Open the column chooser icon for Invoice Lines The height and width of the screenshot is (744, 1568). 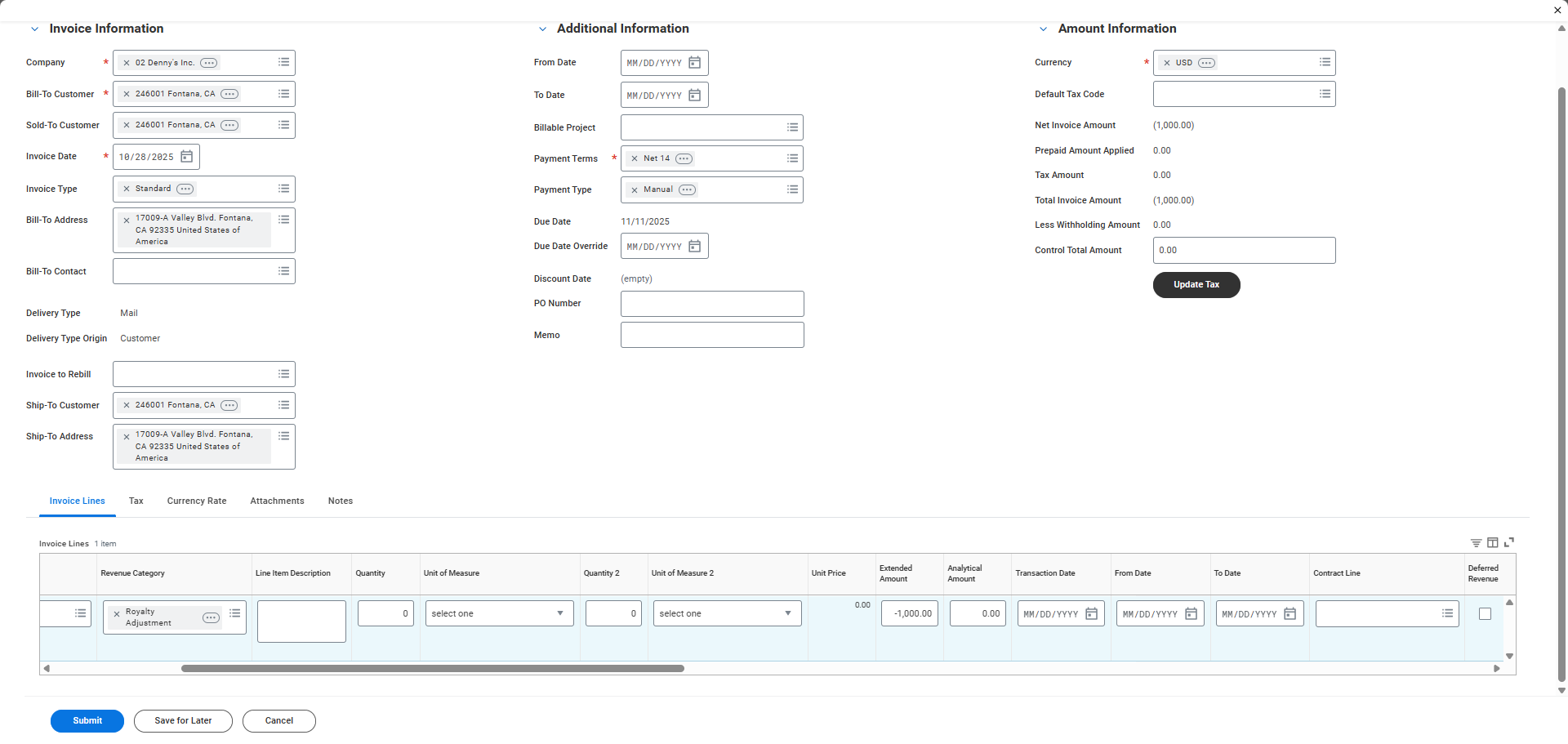pyautogui.click(x=1492, y=543)
